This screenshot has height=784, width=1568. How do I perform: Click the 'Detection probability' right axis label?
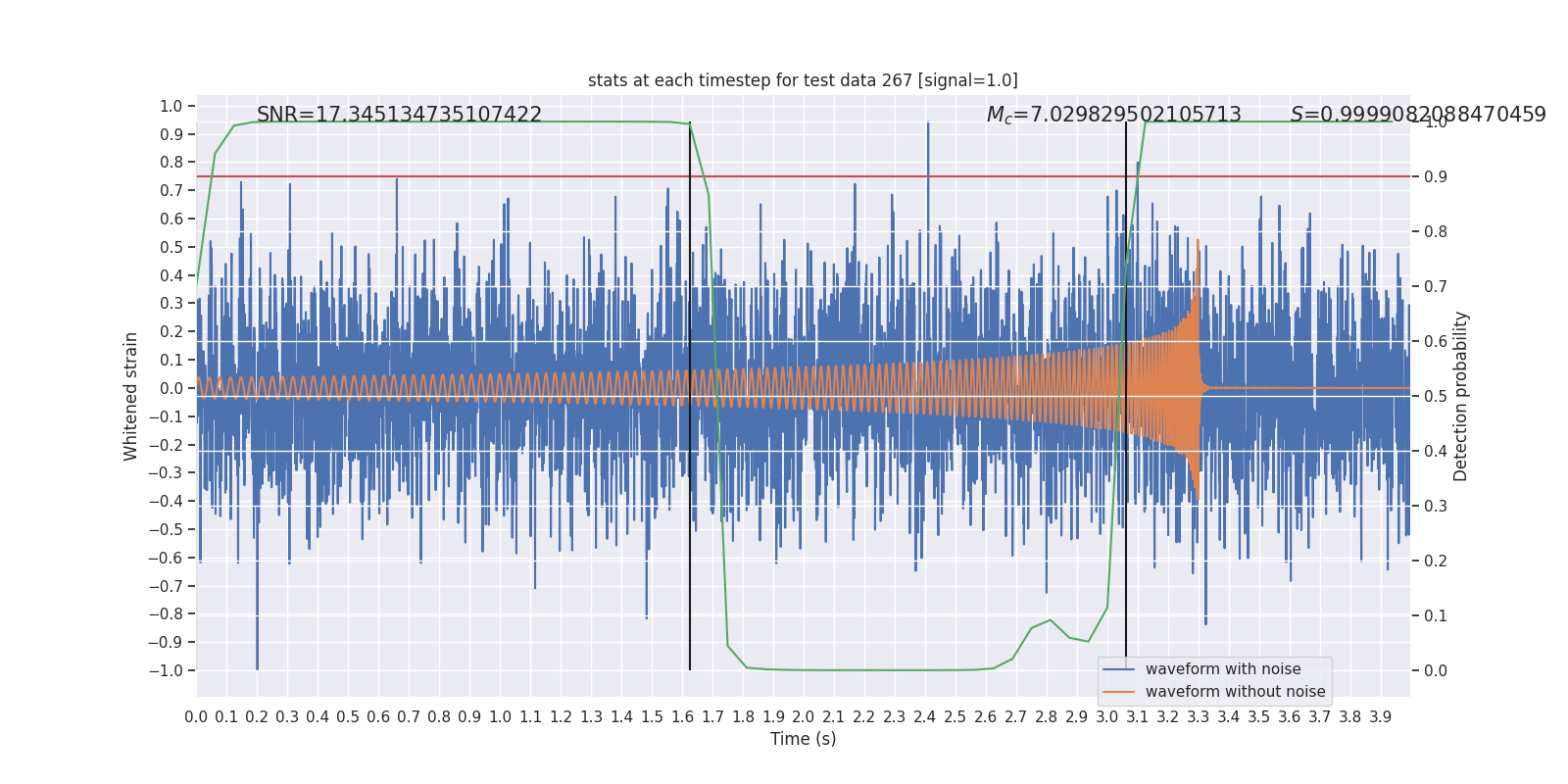[x=1461, y=396]
